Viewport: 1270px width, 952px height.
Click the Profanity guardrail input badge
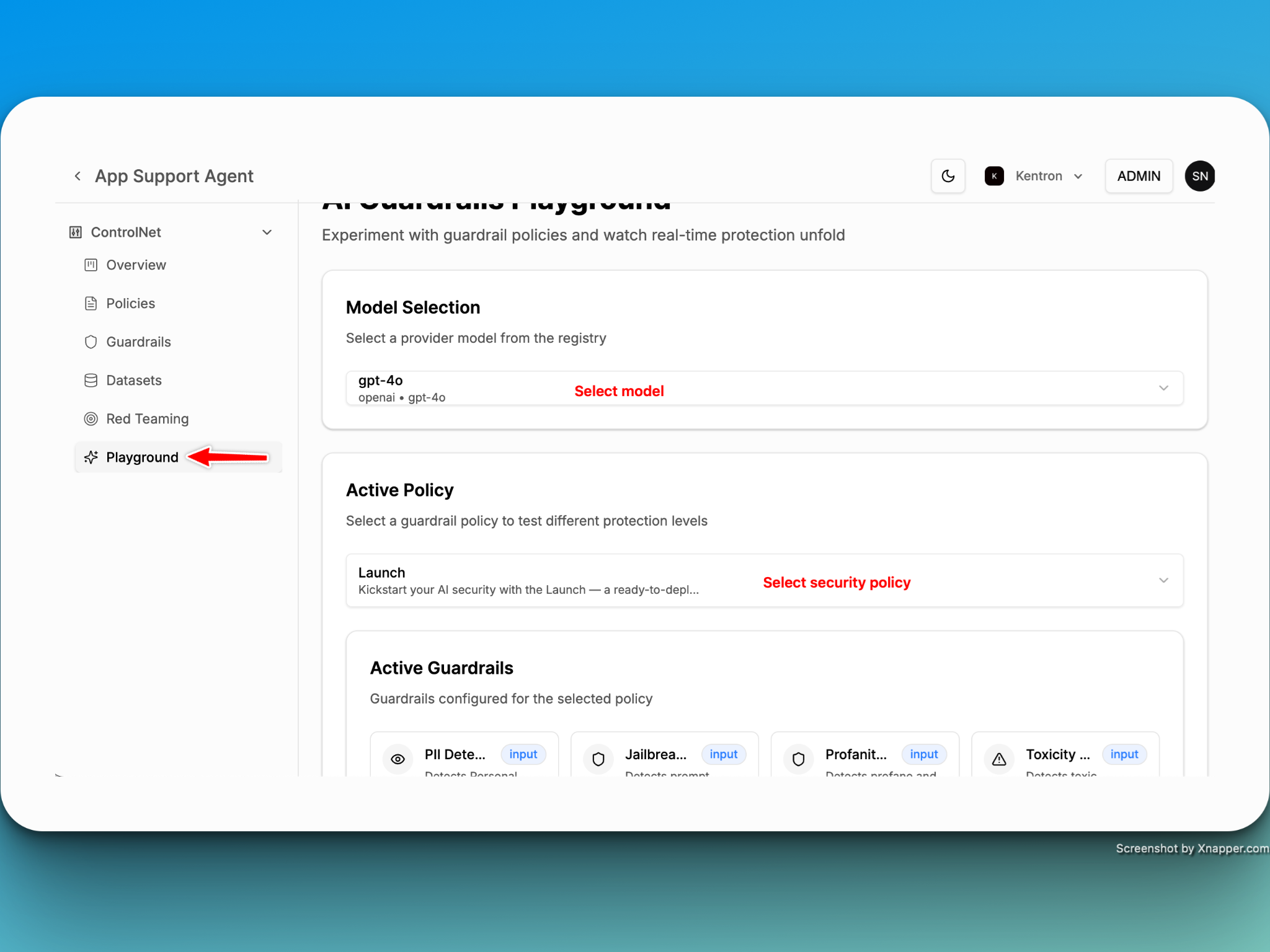(x=923, y=754)
